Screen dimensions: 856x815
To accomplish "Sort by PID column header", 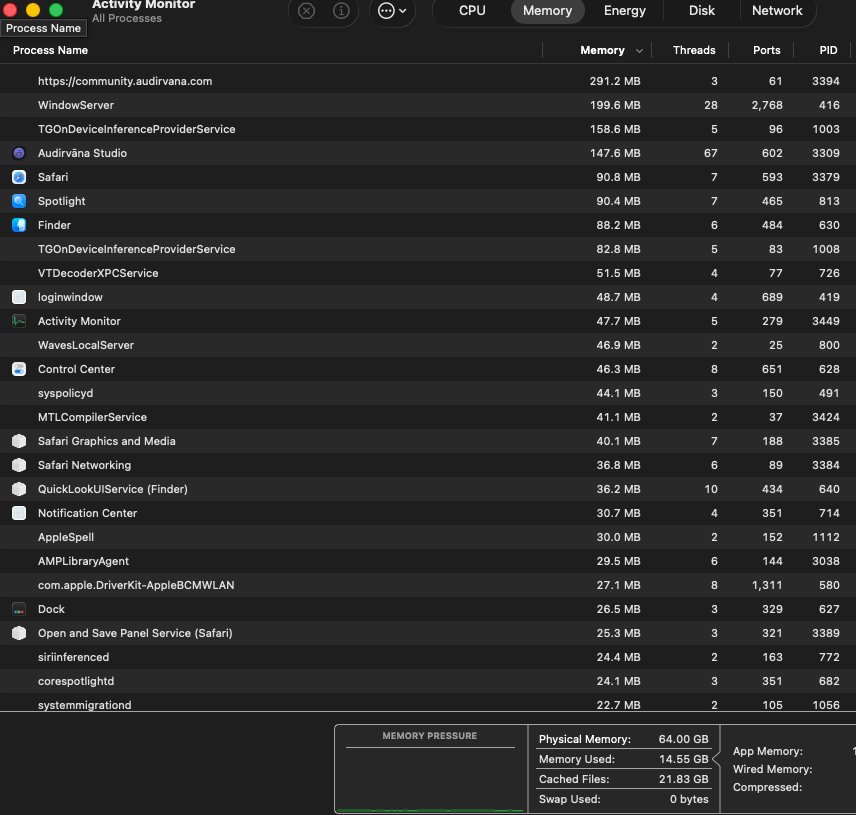I will coord(828,50).
